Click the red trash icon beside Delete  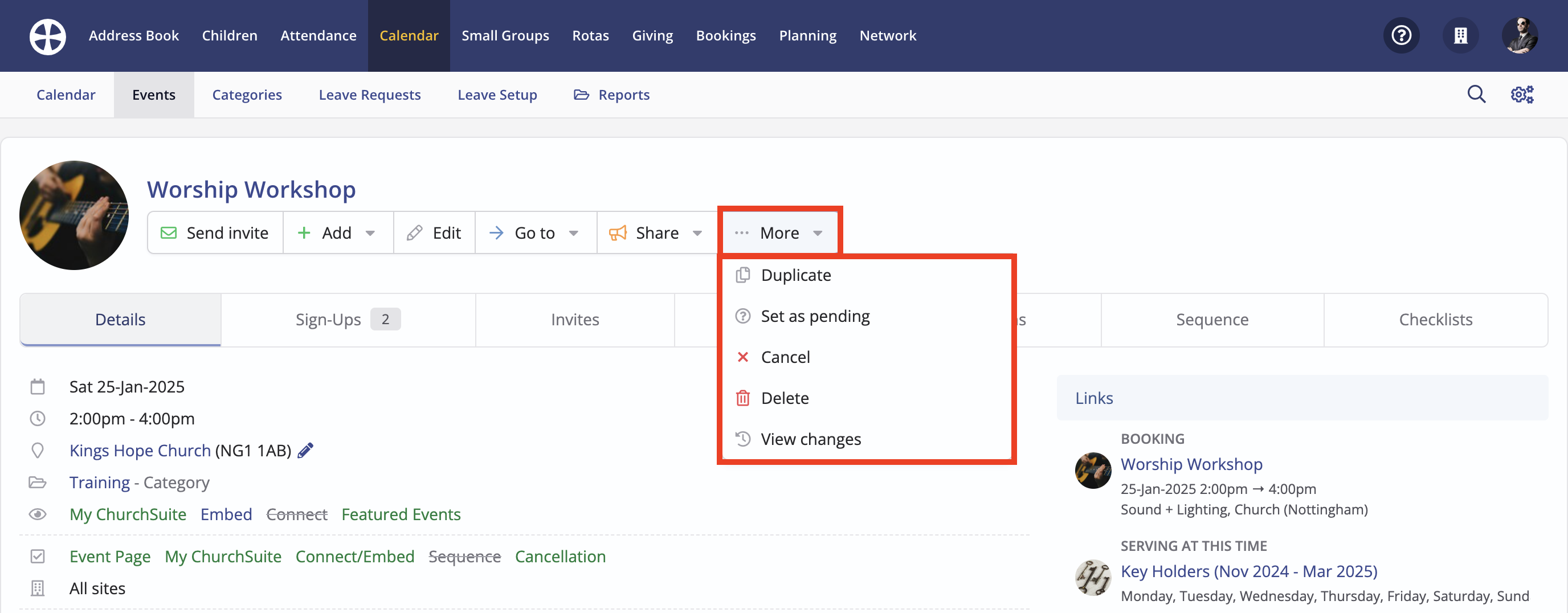(742, 398)
